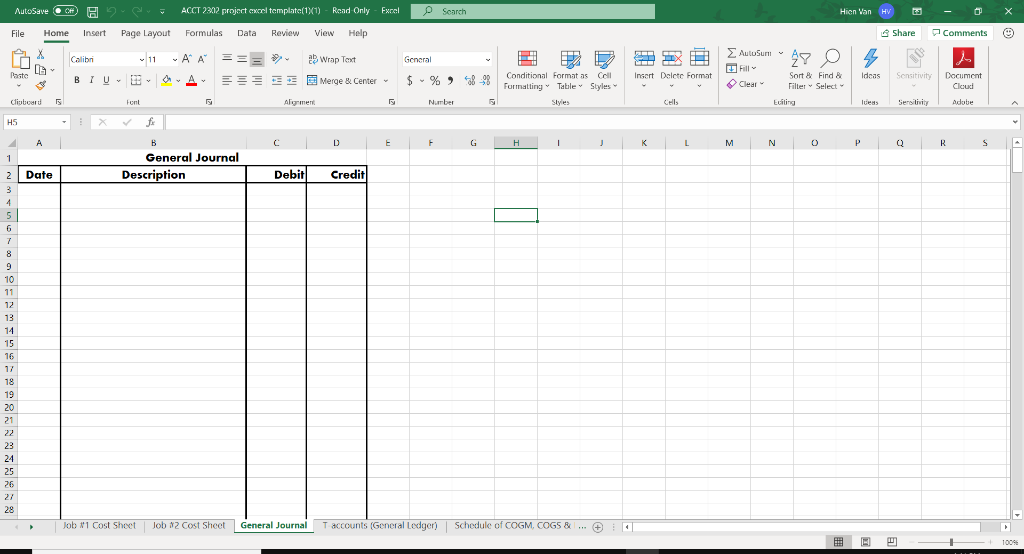Click the Accounting dollar format icon
Image resolution: width=1024 pixels, height=554 pixels.
[409, 80]
